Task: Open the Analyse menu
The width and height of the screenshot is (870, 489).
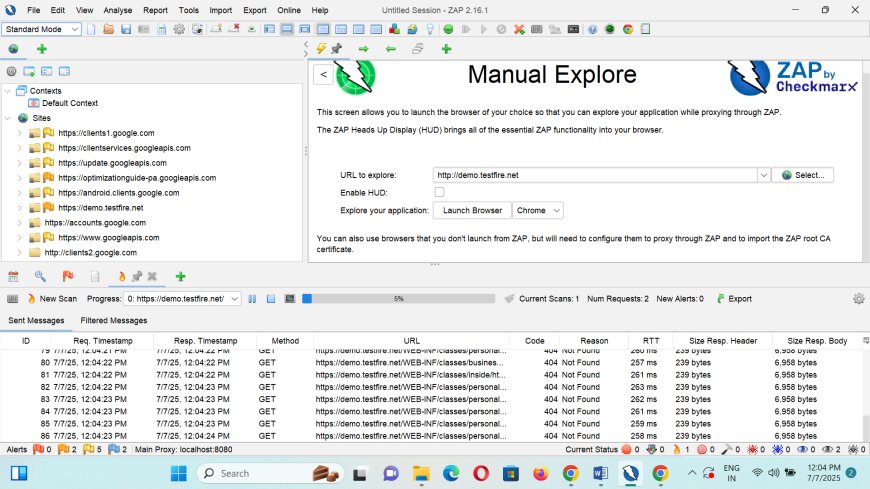Action: (x=118, y=10)
